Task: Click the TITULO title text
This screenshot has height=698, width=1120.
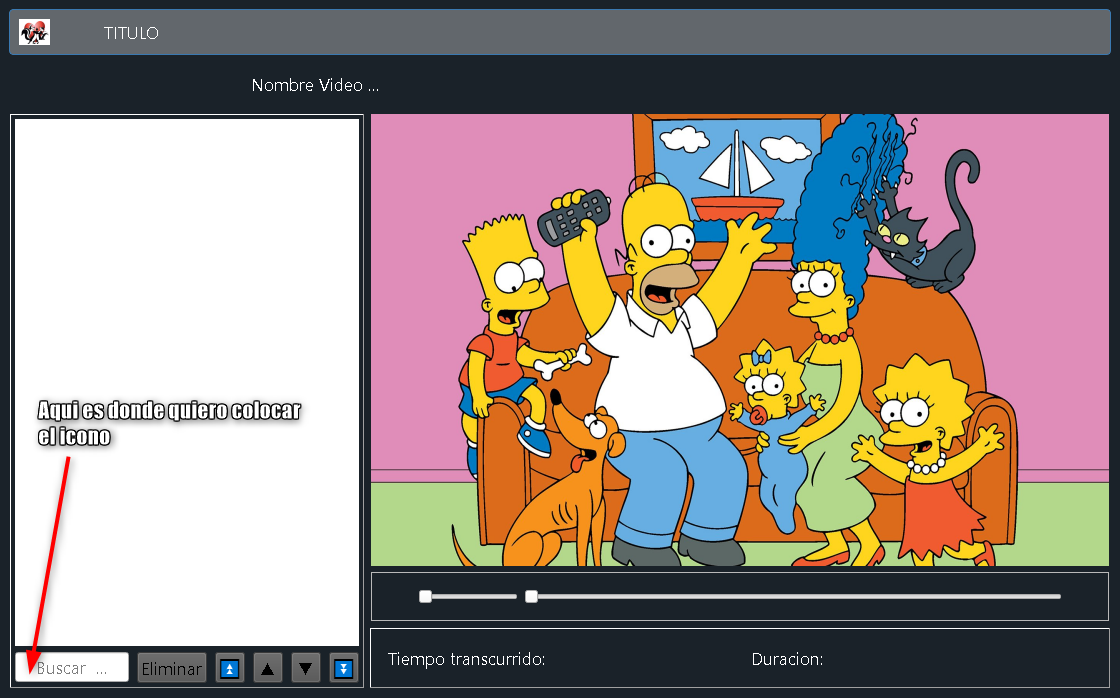Action: point(131,33)
